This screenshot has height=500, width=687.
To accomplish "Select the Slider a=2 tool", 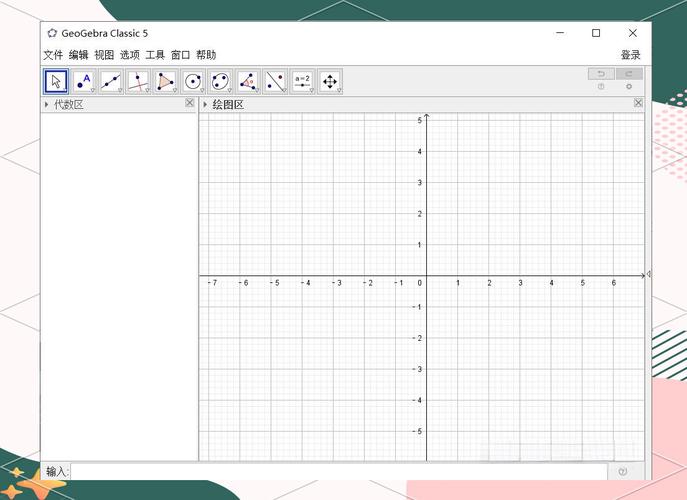I will [x=302, y=81].
